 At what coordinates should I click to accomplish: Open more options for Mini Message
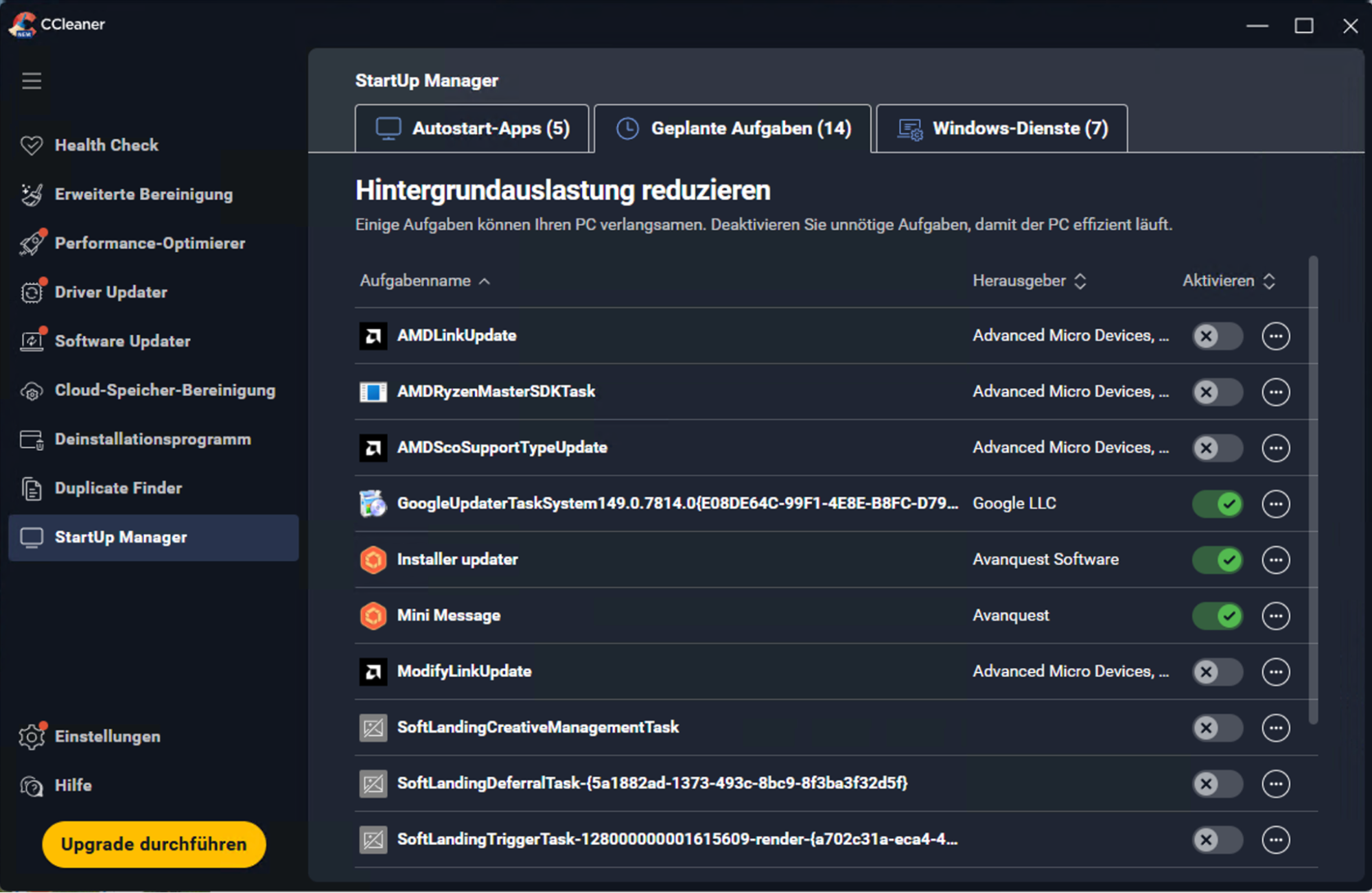[x=1276, y=616]
